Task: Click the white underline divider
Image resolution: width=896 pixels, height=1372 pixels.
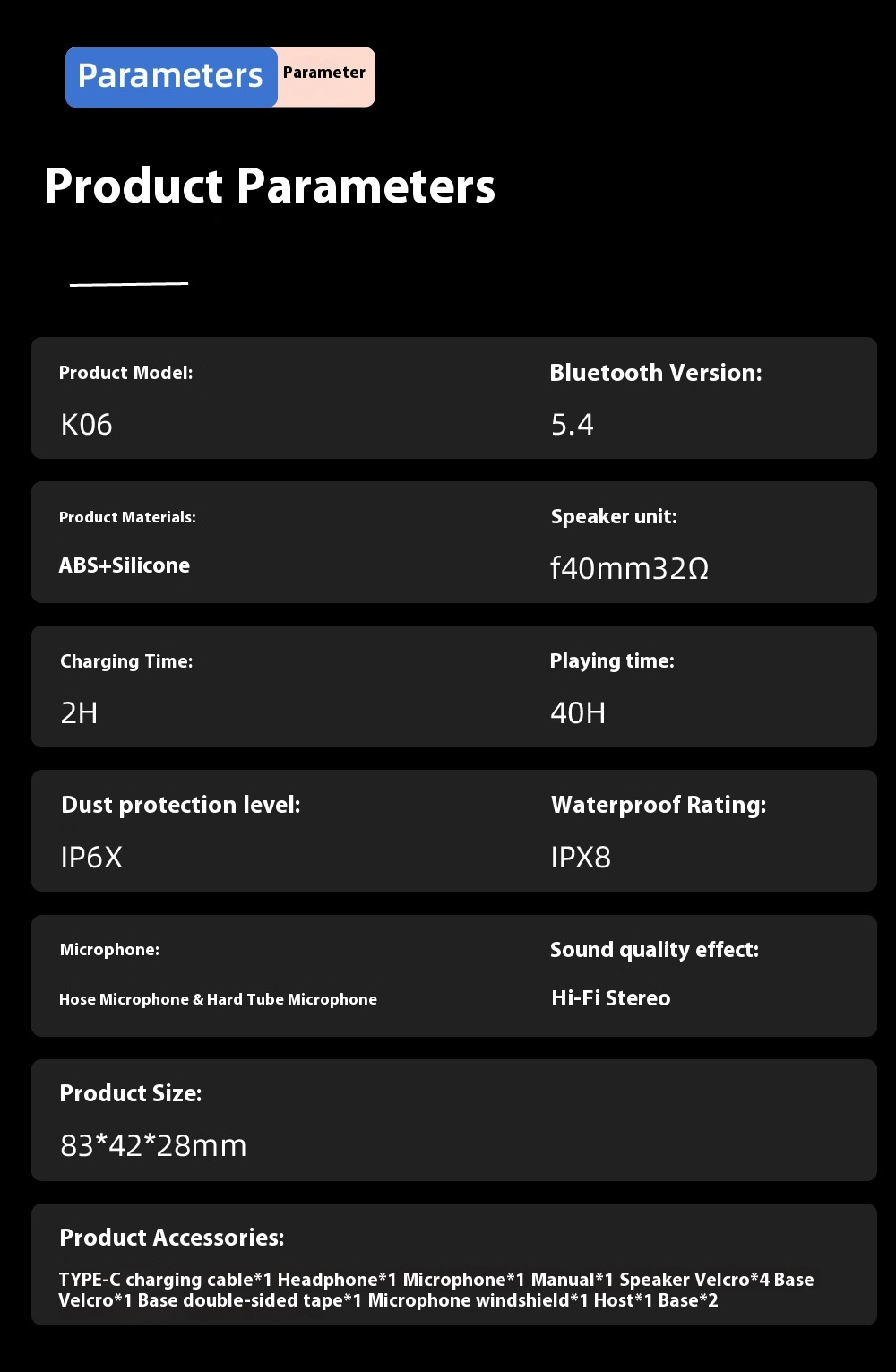Action: (129, 284)
